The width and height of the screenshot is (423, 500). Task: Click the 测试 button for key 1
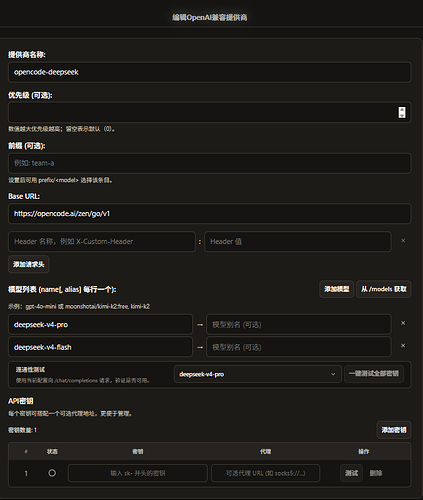point(351,473)
